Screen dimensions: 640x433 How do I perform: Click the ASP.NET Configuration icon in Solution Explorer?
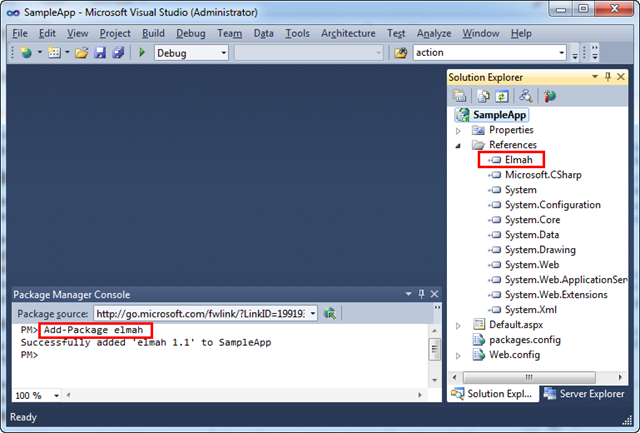pyautogui.click(x=549, y=96)
